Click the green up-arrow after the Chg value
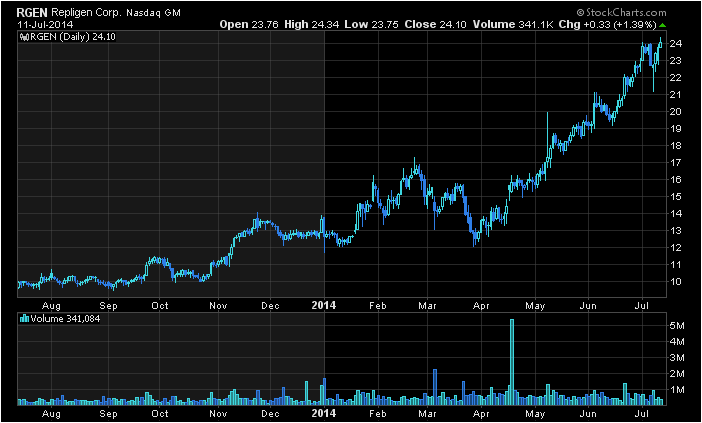This screenshot has height=423, width=702. [x=662, y=25]
